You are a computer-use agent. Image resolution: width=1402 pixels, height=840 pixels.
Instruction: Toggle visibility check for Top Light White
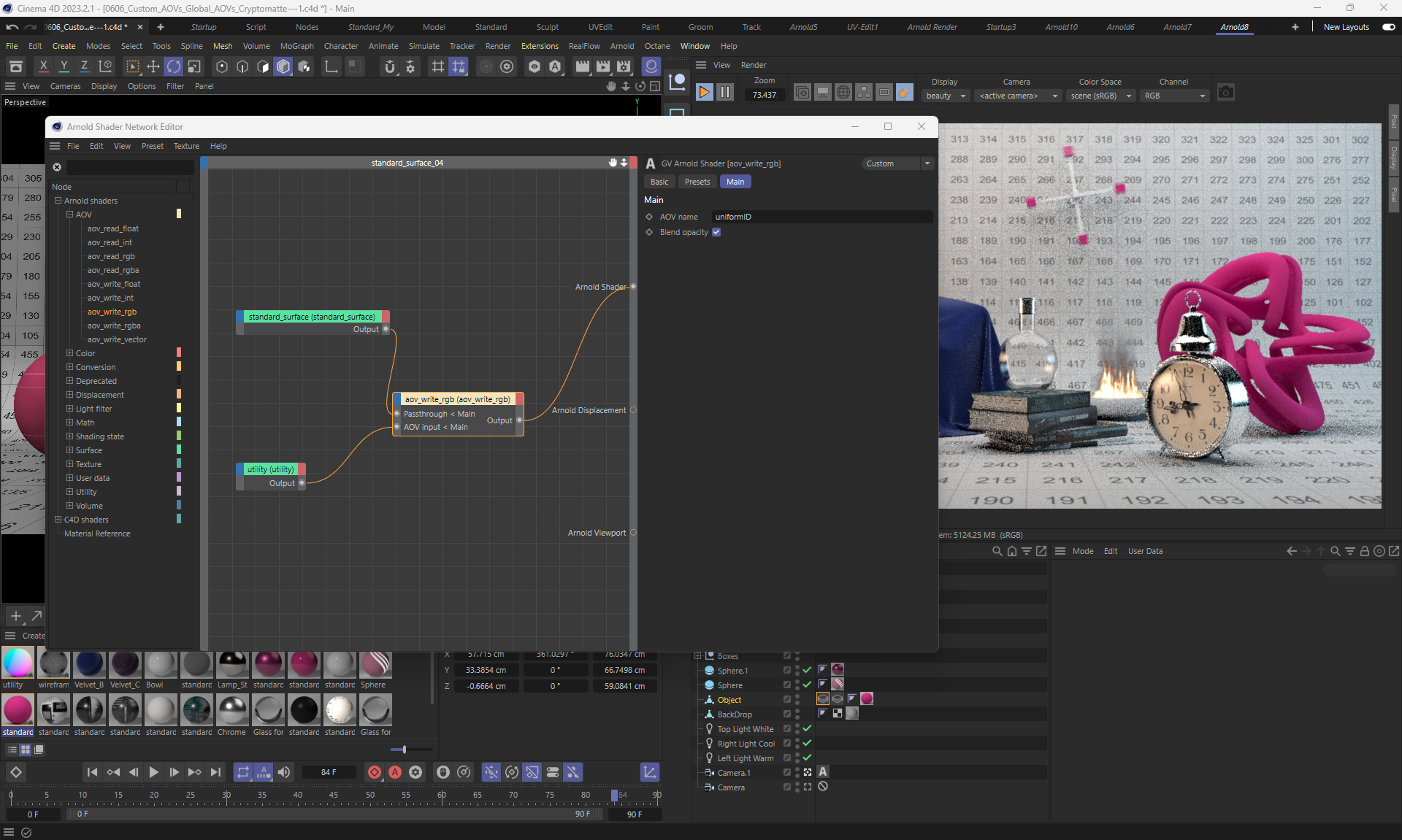coord(807,728)
